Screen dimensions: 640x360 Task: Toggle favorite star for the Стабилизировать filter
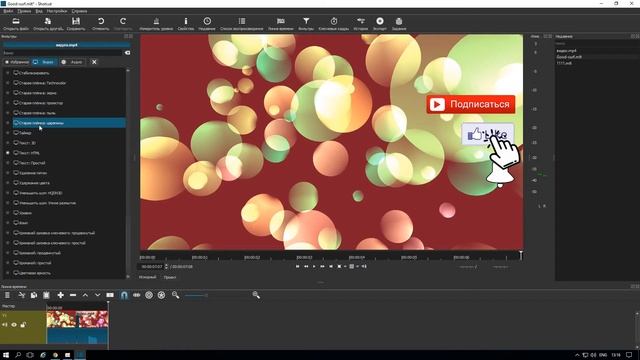(7, 73)
